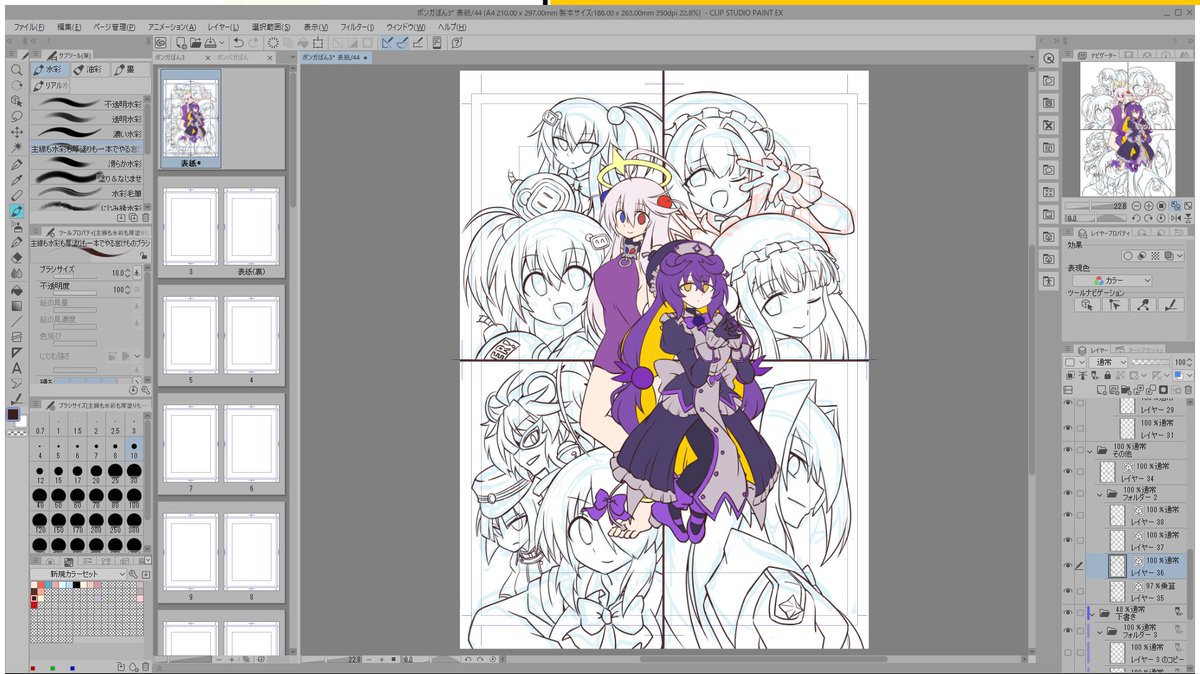Image resolution: width=1200 pixels, height=674 pixels.
Task: Click the border effect circle icon
Action: [x=1128, y=255]
